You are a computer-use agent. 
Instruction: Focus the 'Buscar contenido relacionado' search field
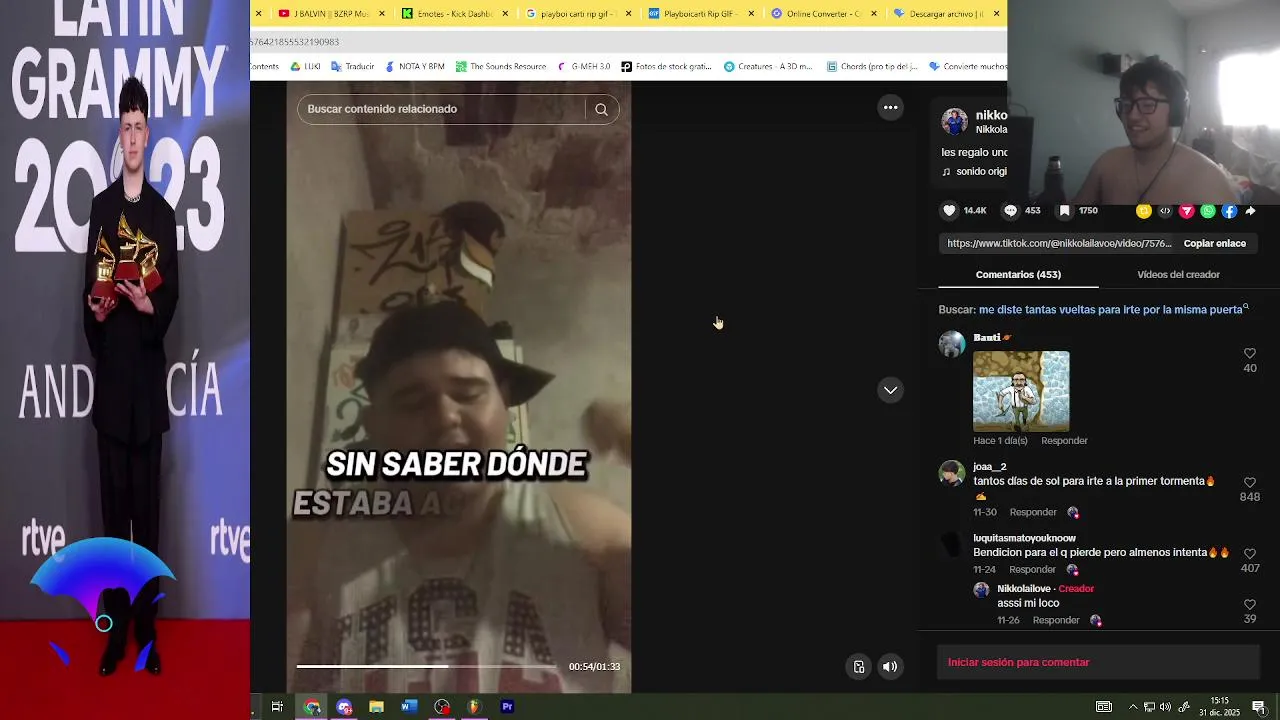(441, 109)
